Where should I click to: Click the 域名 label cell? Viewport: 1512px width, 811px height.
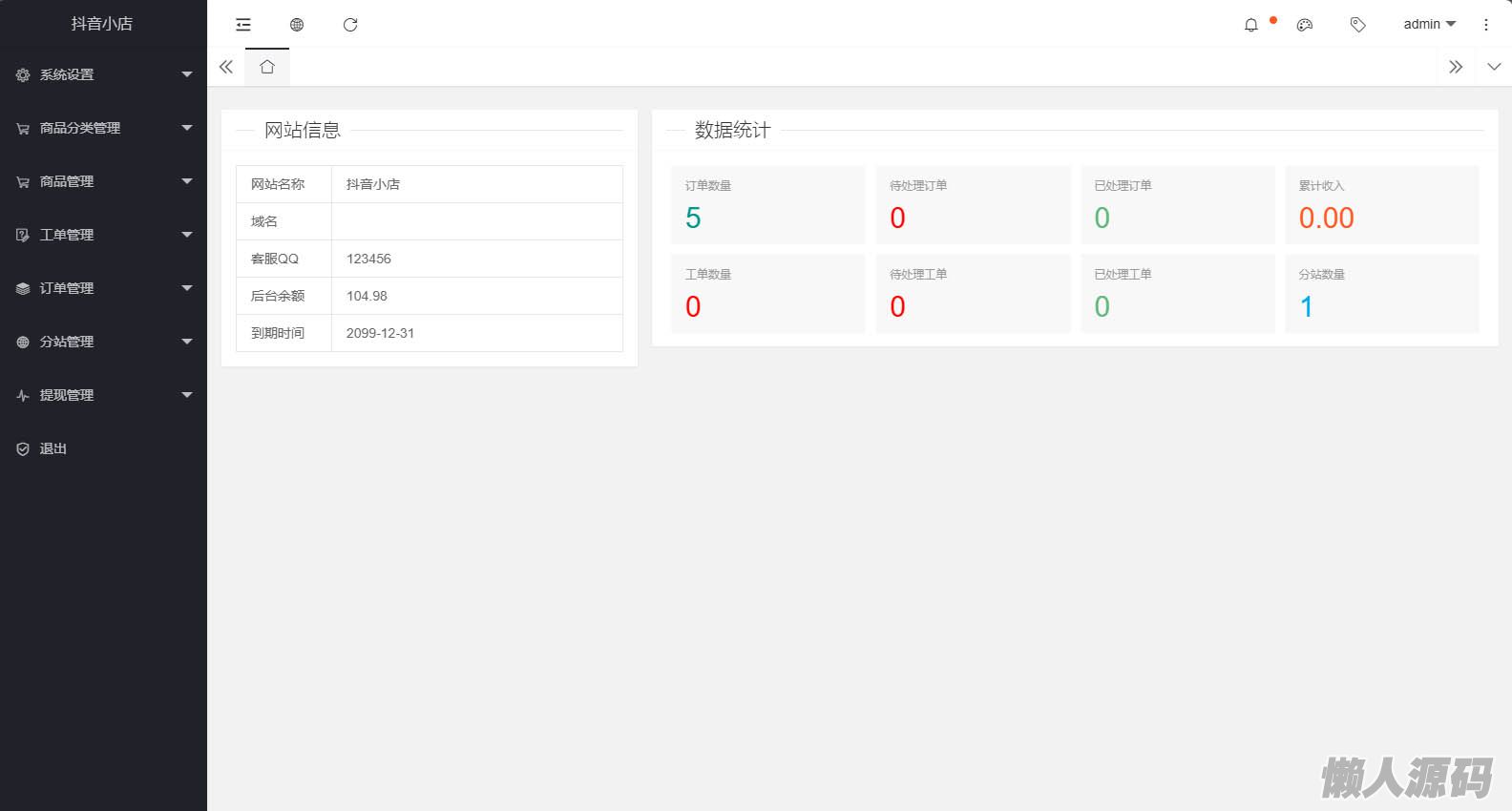284,221
